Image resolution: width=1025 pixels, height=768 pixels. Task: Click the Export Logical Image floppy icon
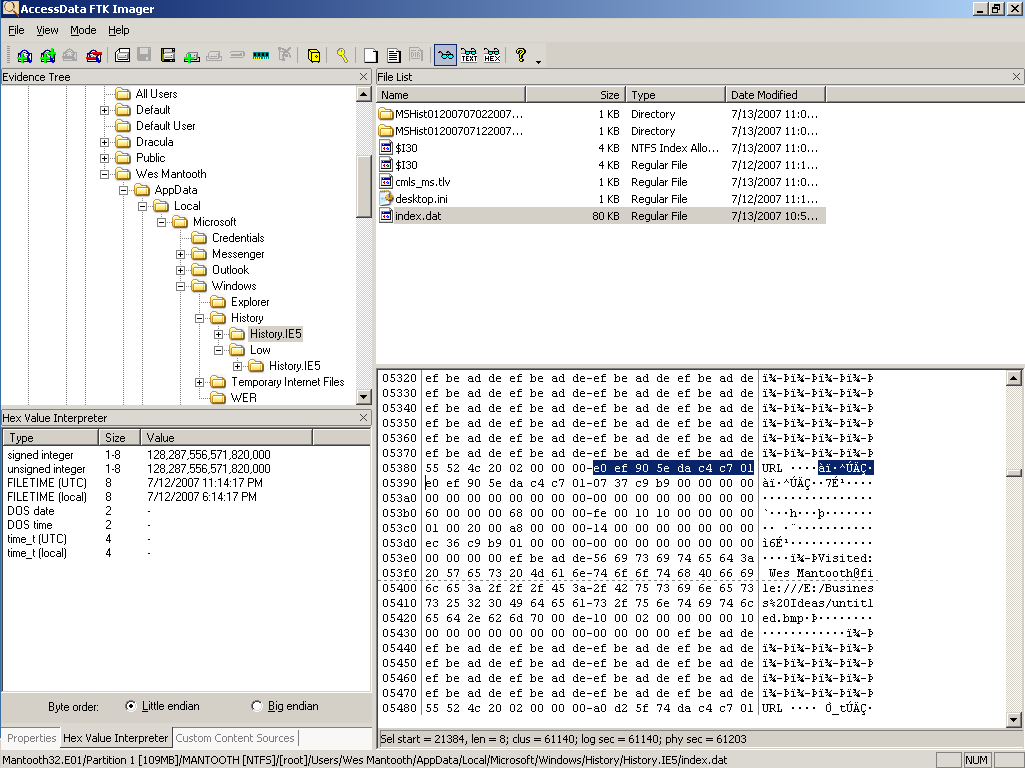point(168,56)
